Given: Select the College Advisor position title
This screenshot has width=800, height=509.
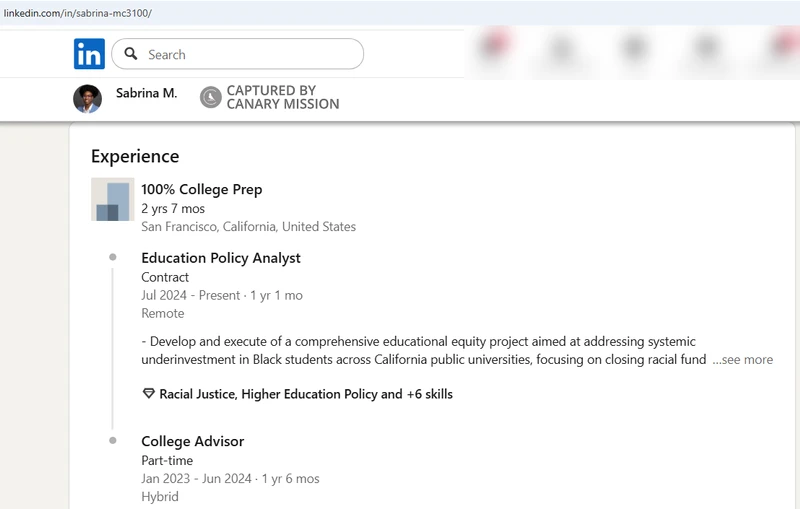Looking at the screenshot, I should (192, 441).
